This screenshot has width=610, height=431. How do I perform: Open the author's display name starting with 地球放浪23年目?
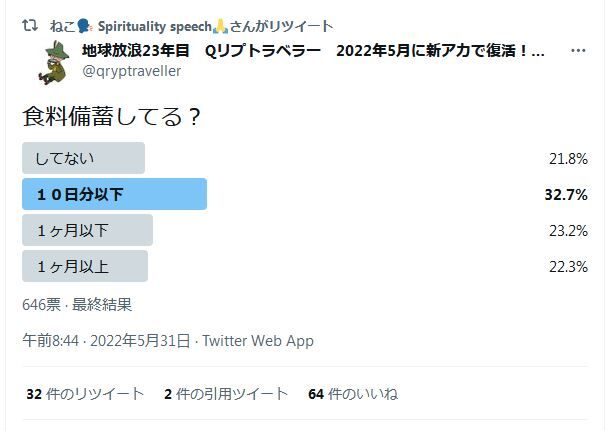pyautogui.click(x=313, y=51)
